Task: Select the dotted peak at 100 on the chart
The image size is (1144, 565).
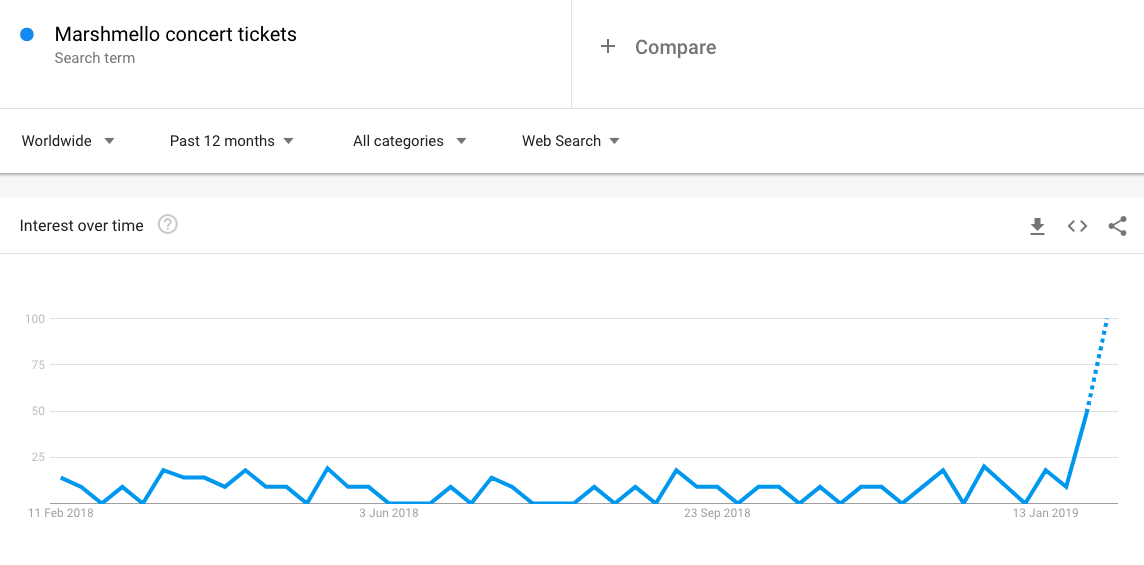Action: 1107,319
